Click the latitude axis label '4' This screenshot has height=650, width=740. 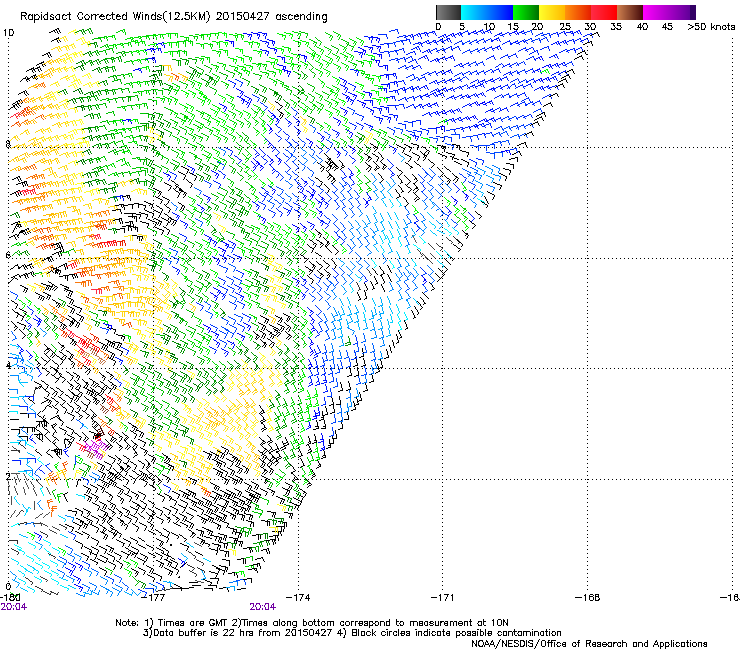click(8, 365)
